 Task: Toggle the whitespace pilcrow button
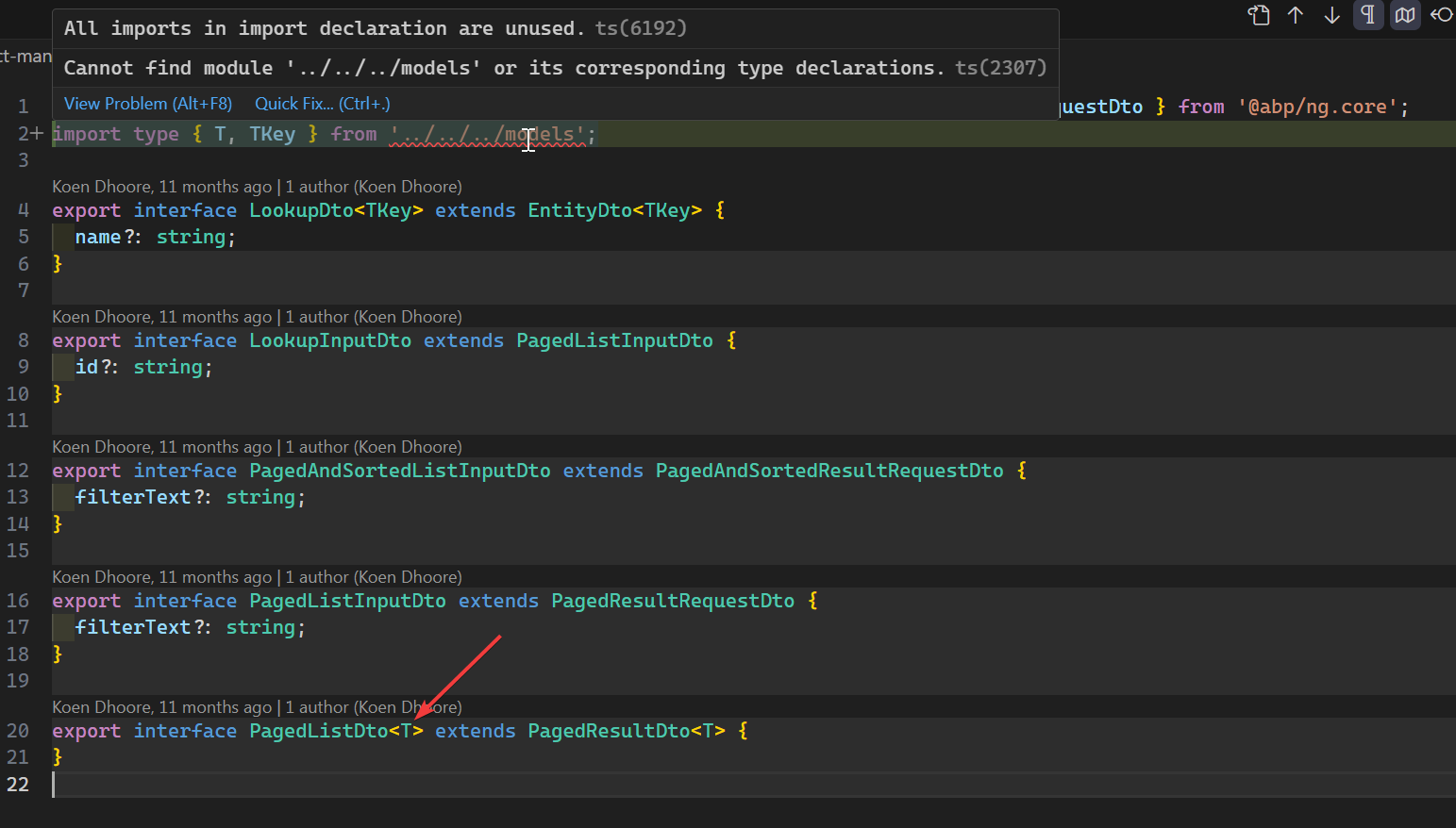[1368, 15]
